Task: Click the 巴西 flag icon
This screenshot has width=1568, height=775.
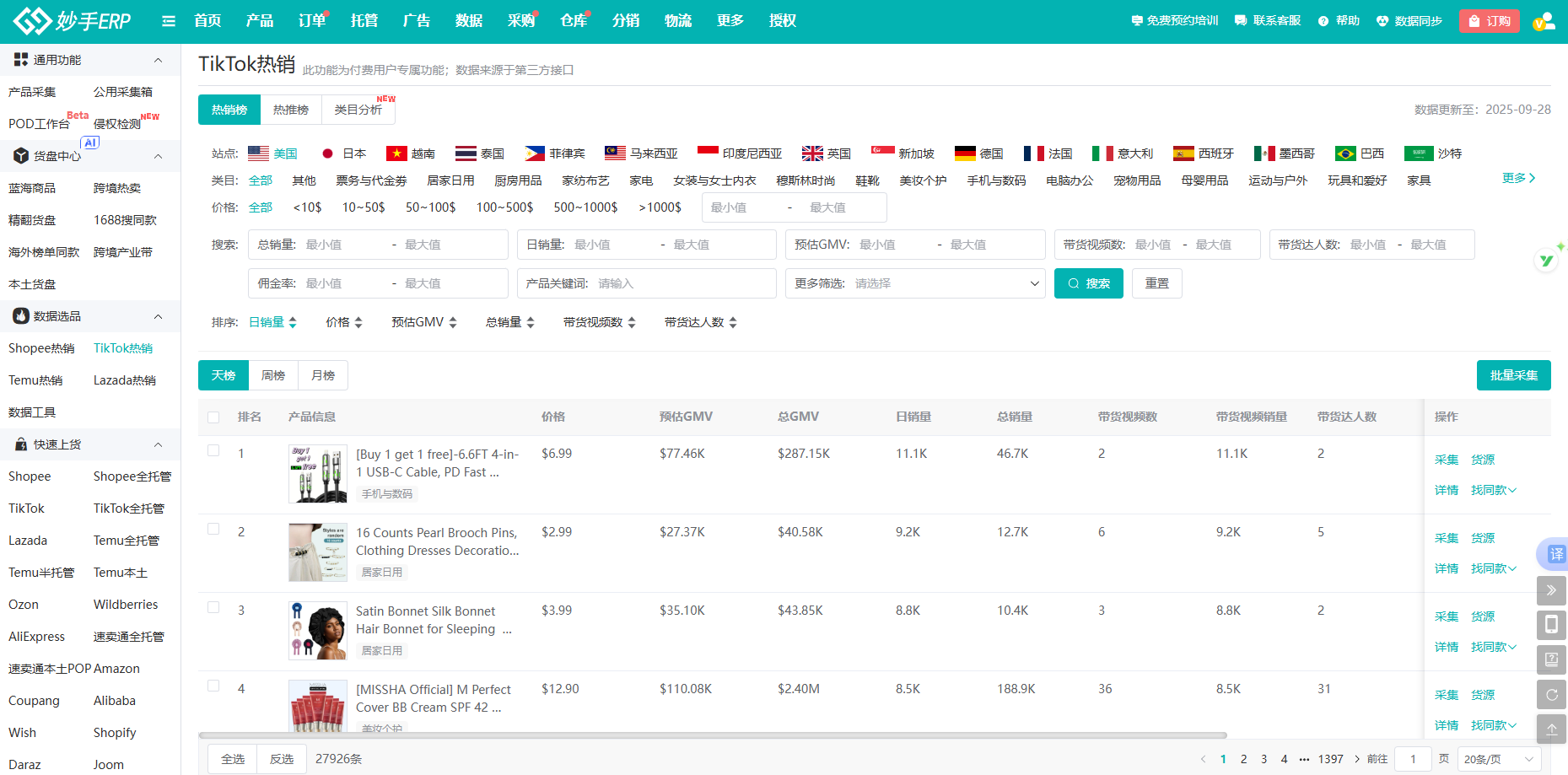Action: [x=1345, y=153]
